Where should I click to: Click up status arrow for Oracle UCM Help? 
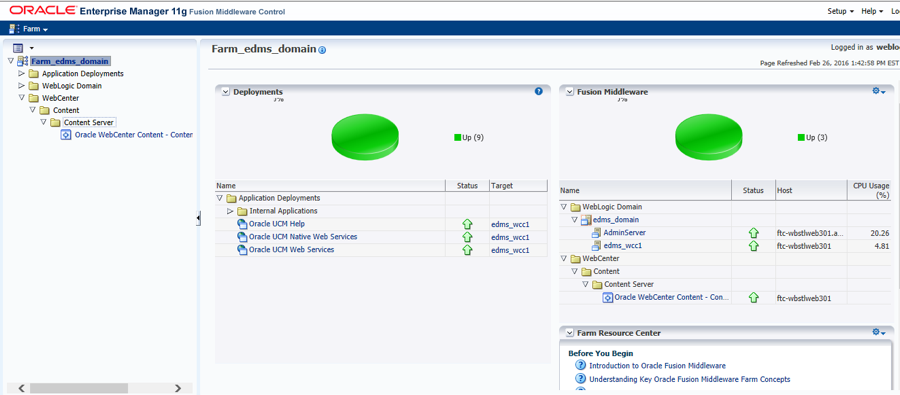467,224
